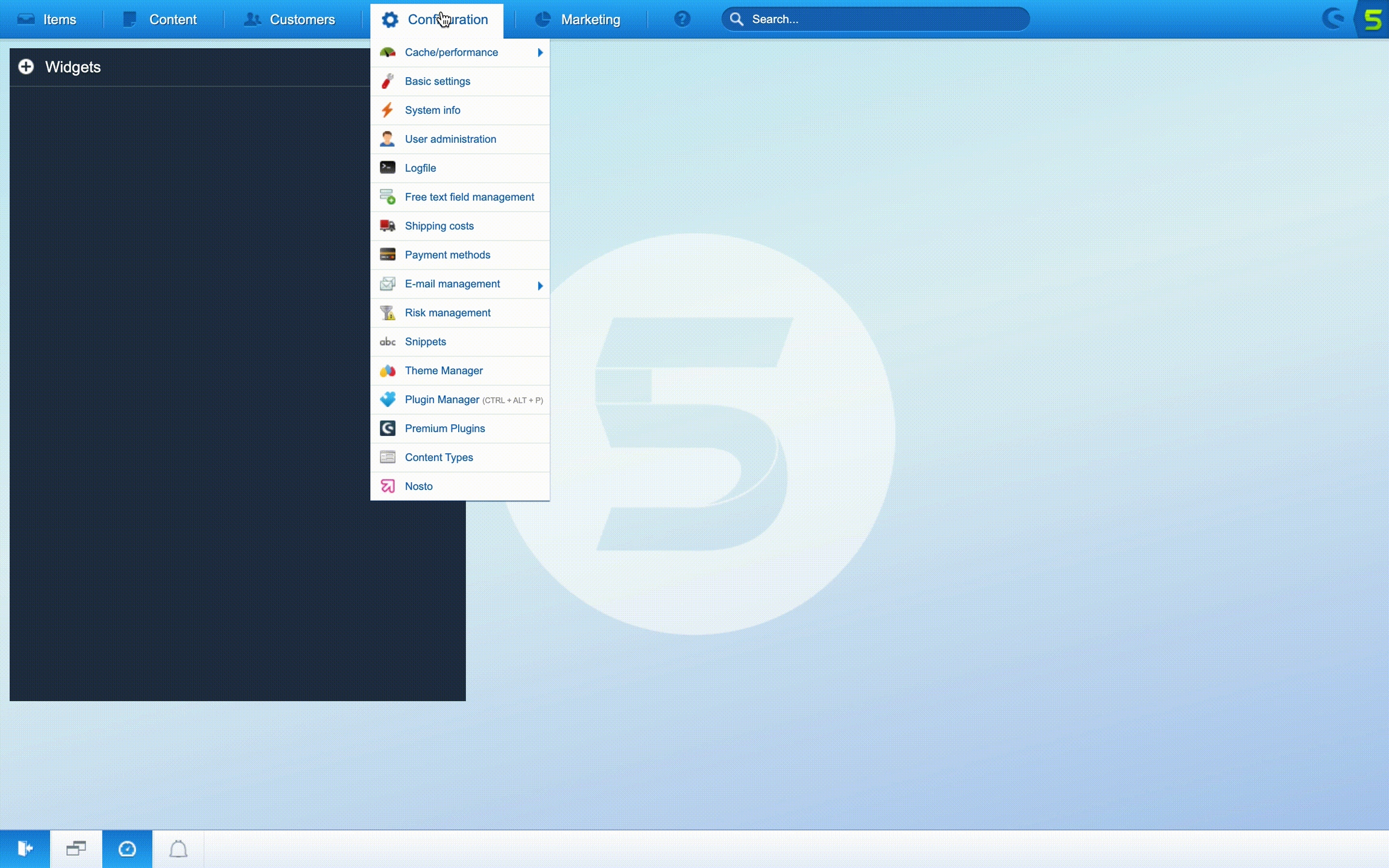Click the System info lightning icon
The width and height of the screenshot is (1389, 868).
(x=388, y=110)
